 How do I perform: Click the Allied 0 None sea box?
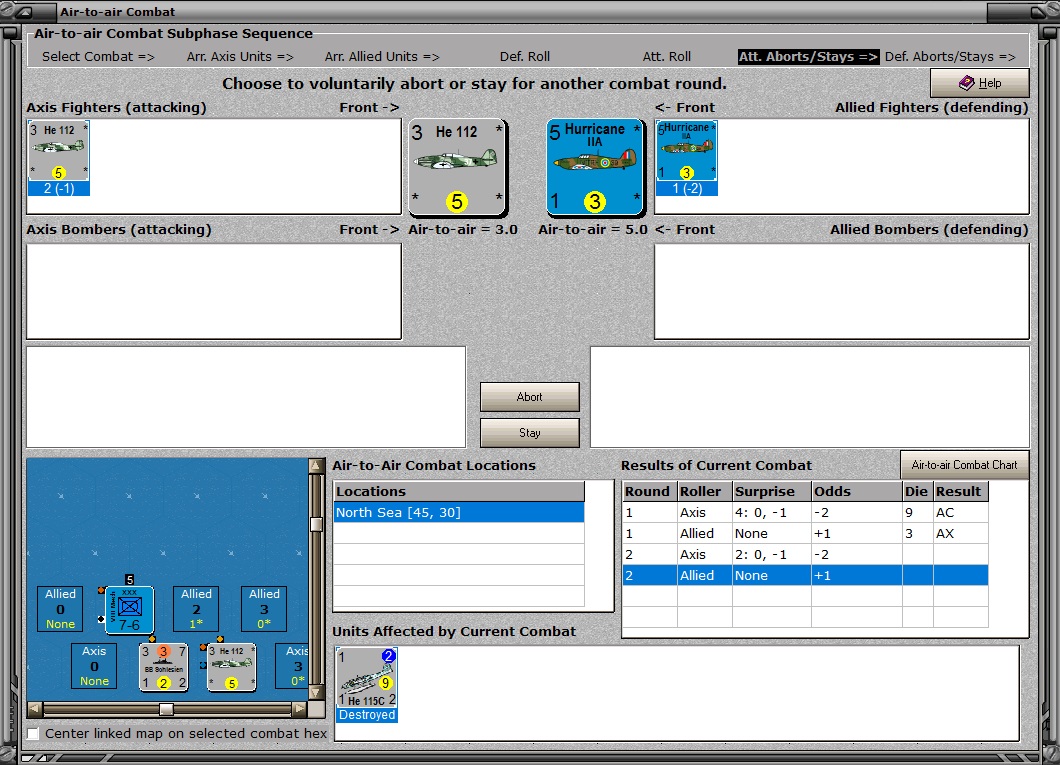(x=60, y=609)
